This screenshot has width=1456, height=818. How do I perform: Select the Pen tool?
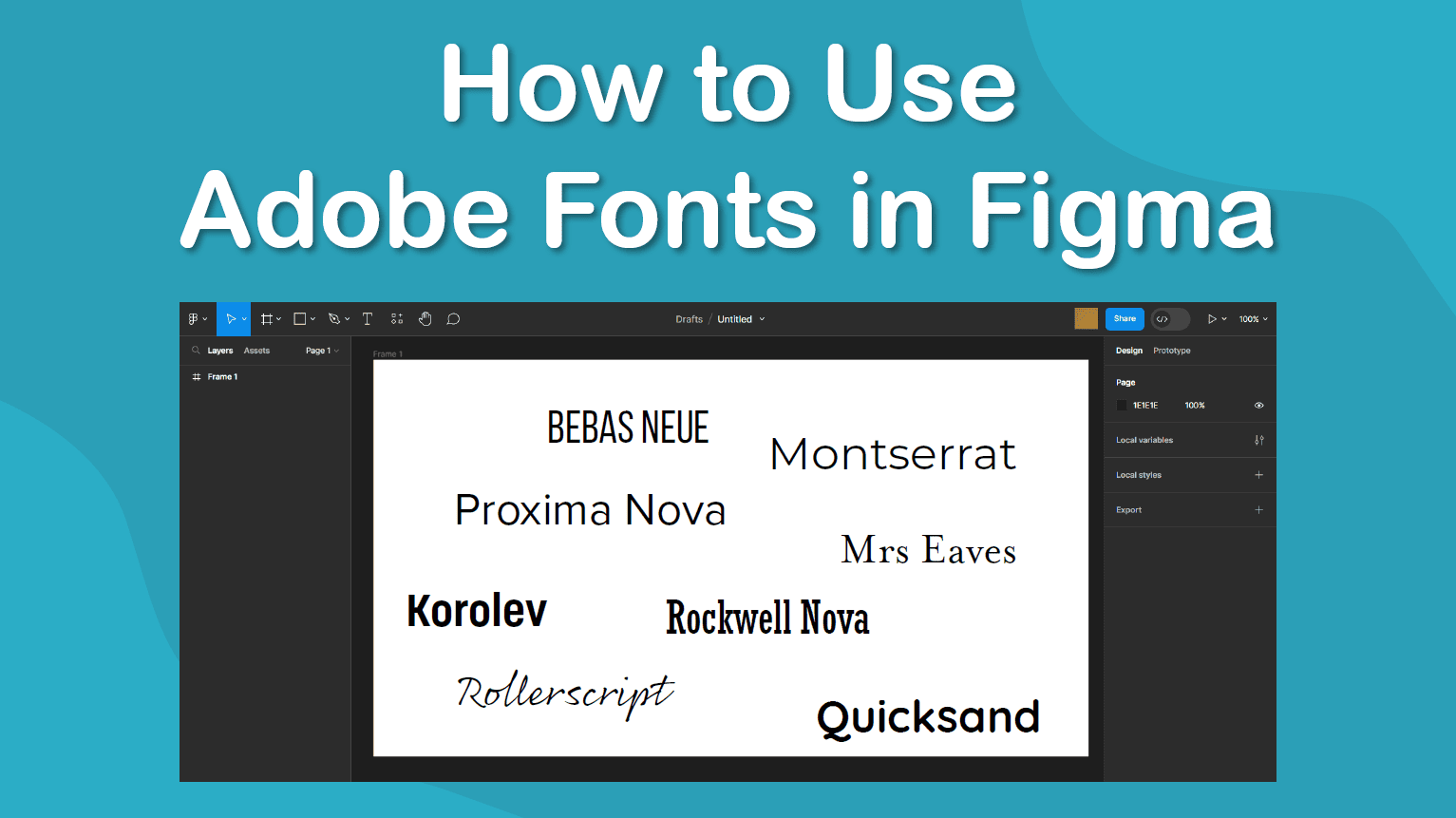334,319
